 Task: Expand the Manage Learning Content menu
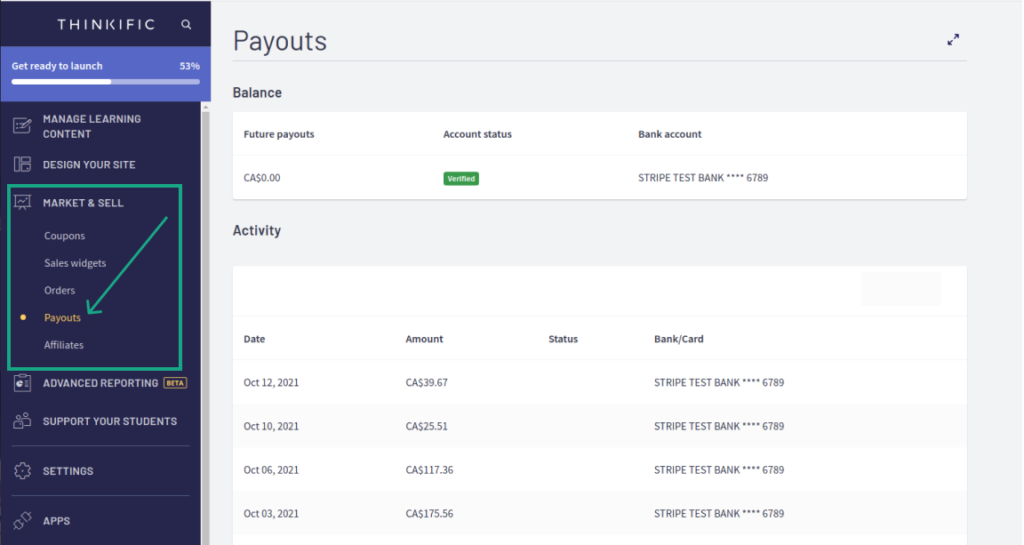click(91, 126)
